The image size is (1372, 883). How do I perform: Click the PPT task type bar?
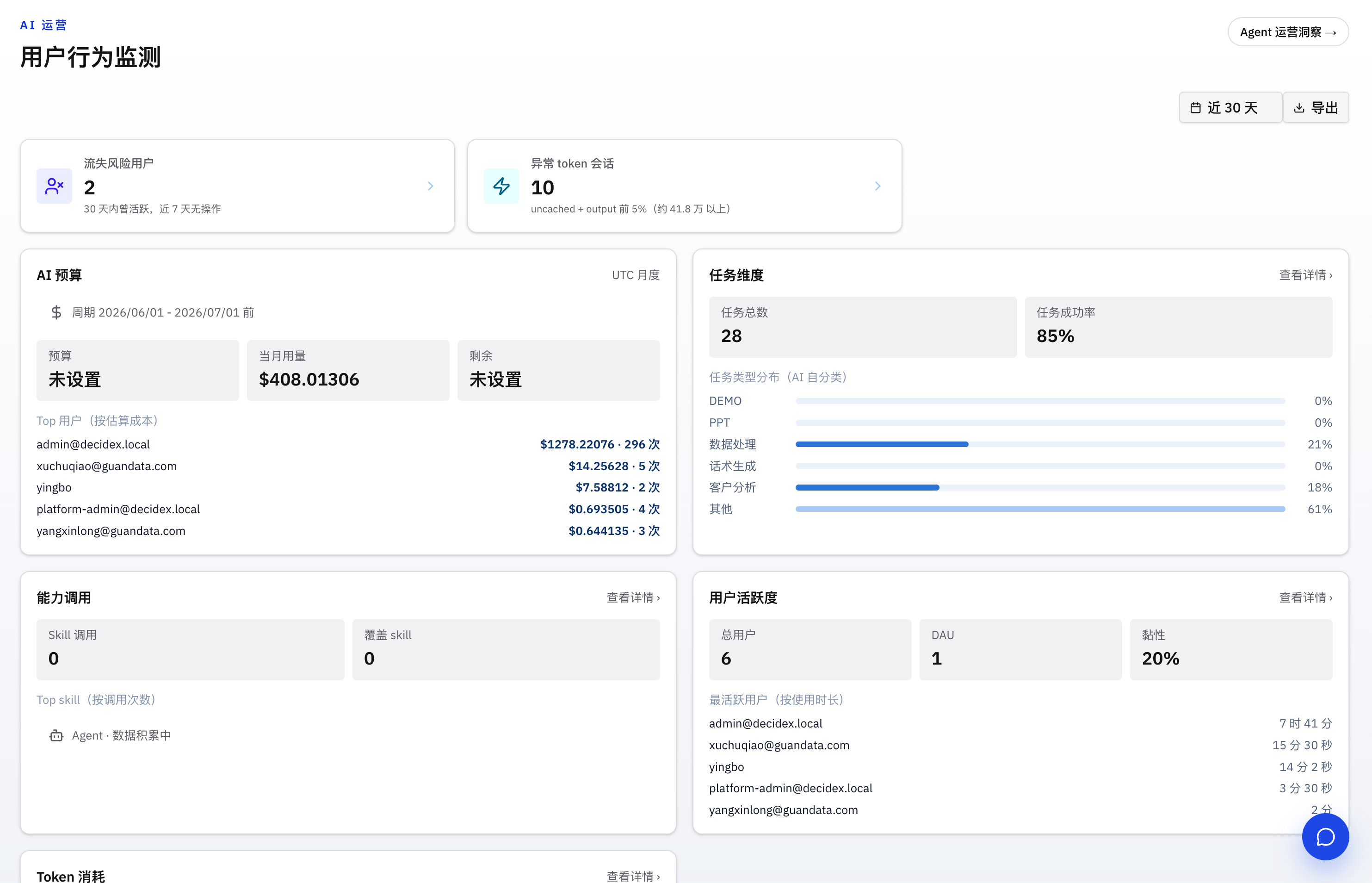[x=1040, y=423]
